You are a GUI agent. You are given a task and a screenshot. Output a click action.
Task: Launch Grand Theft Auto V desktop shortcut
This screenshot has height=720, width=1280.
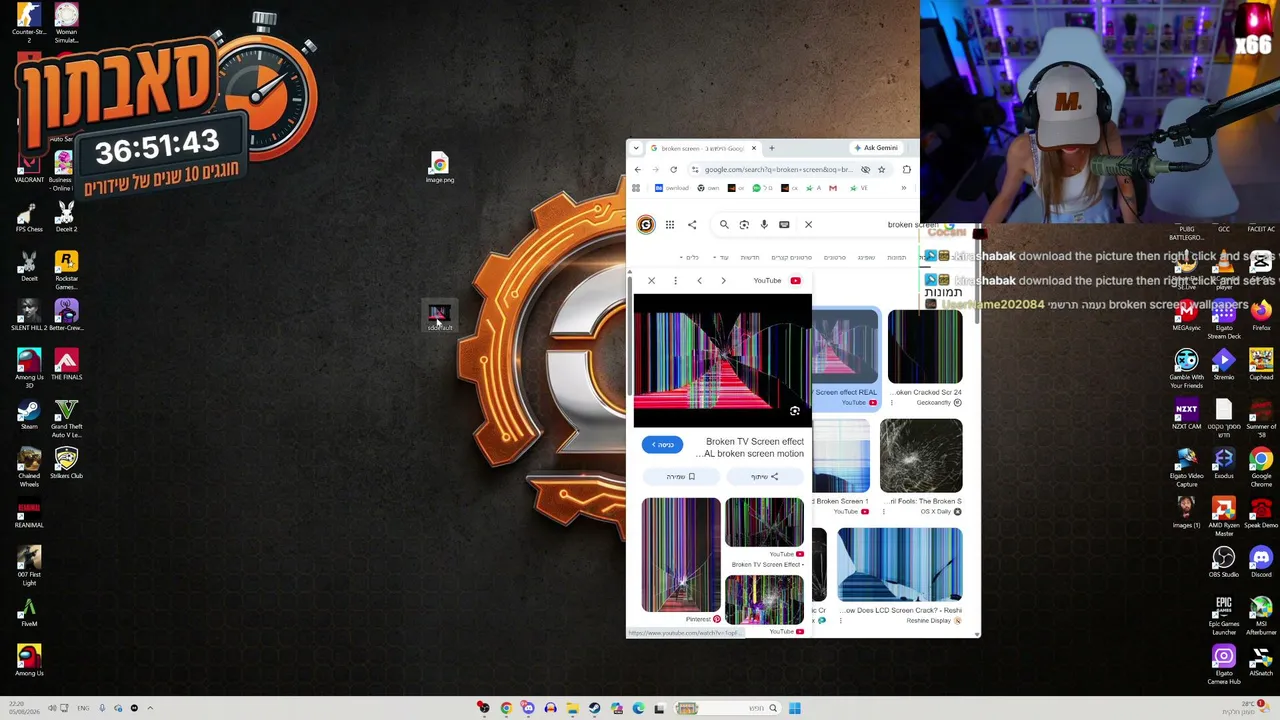point(66,417)
